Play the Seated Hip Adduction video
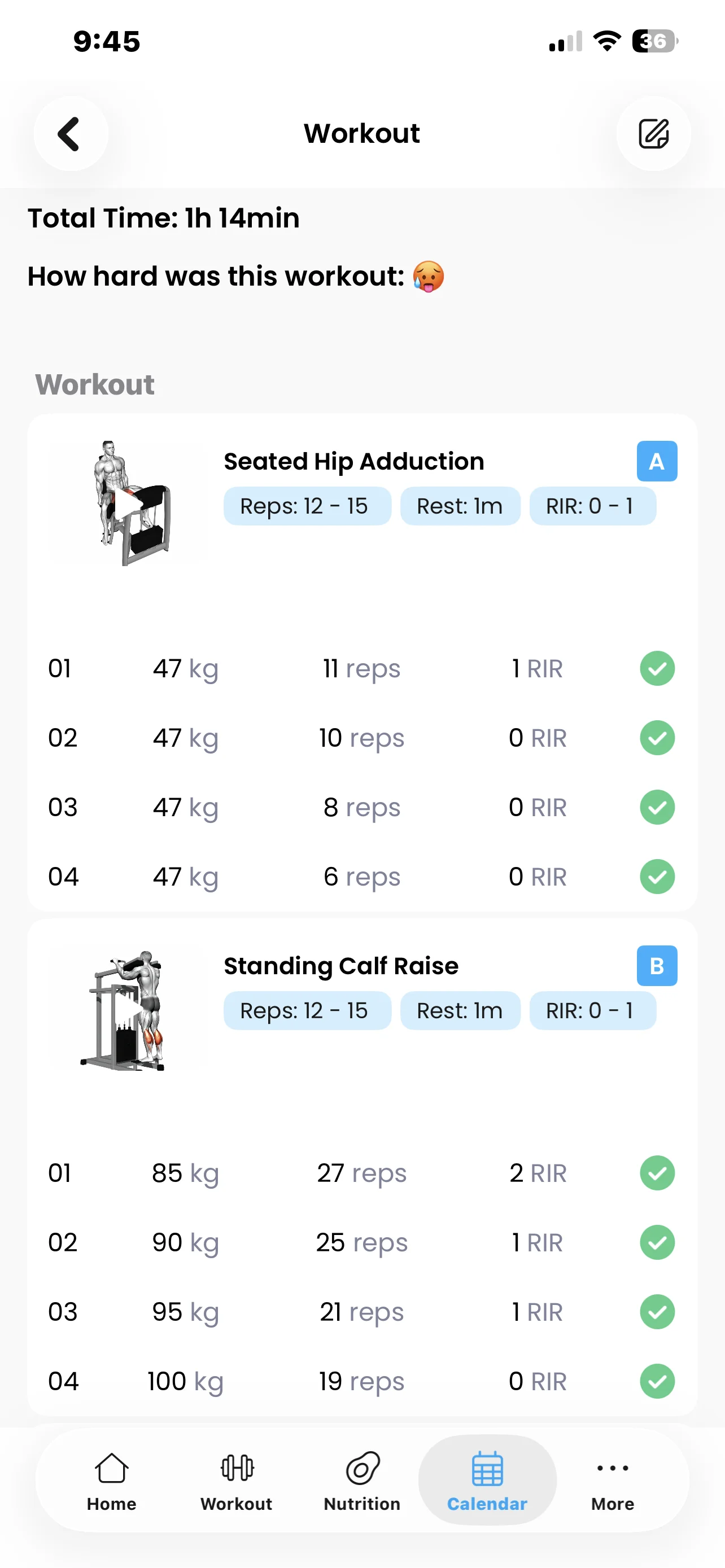 coord(128,503)
